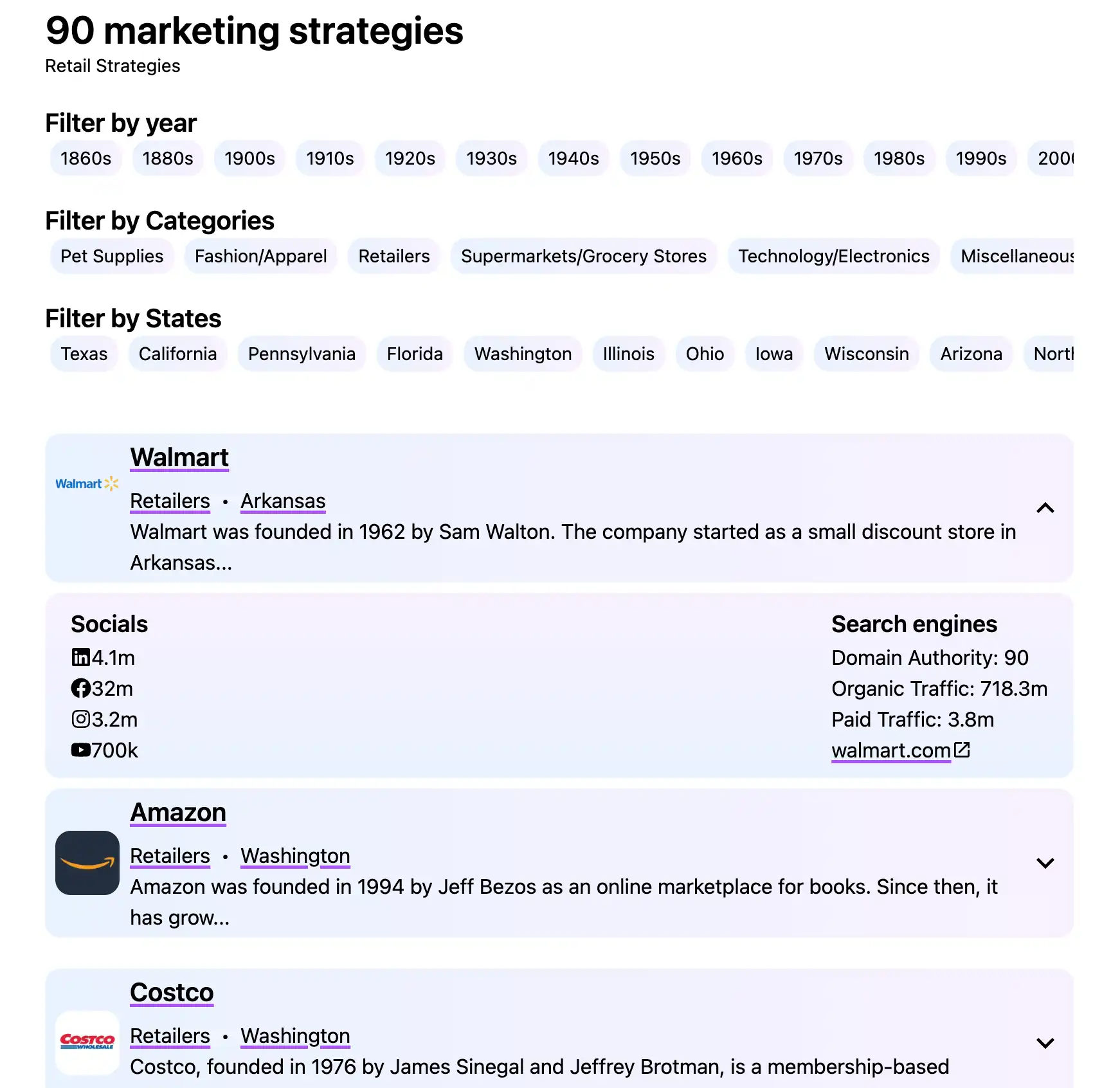Click the Costco Wholesale logo
The image size is (1120, 1088).
[87, 1042]
